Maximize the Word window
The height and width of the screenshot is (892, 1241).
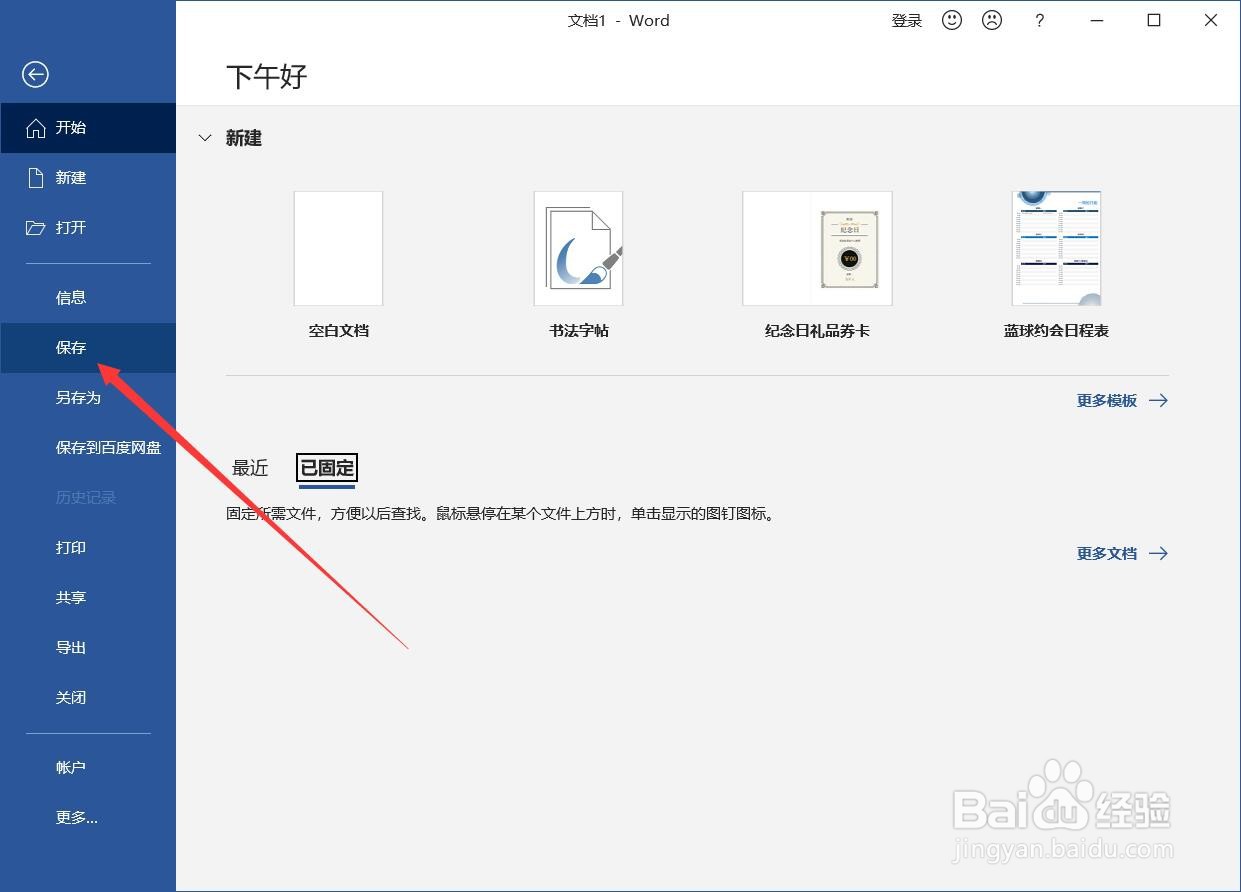pos(1154,20)
